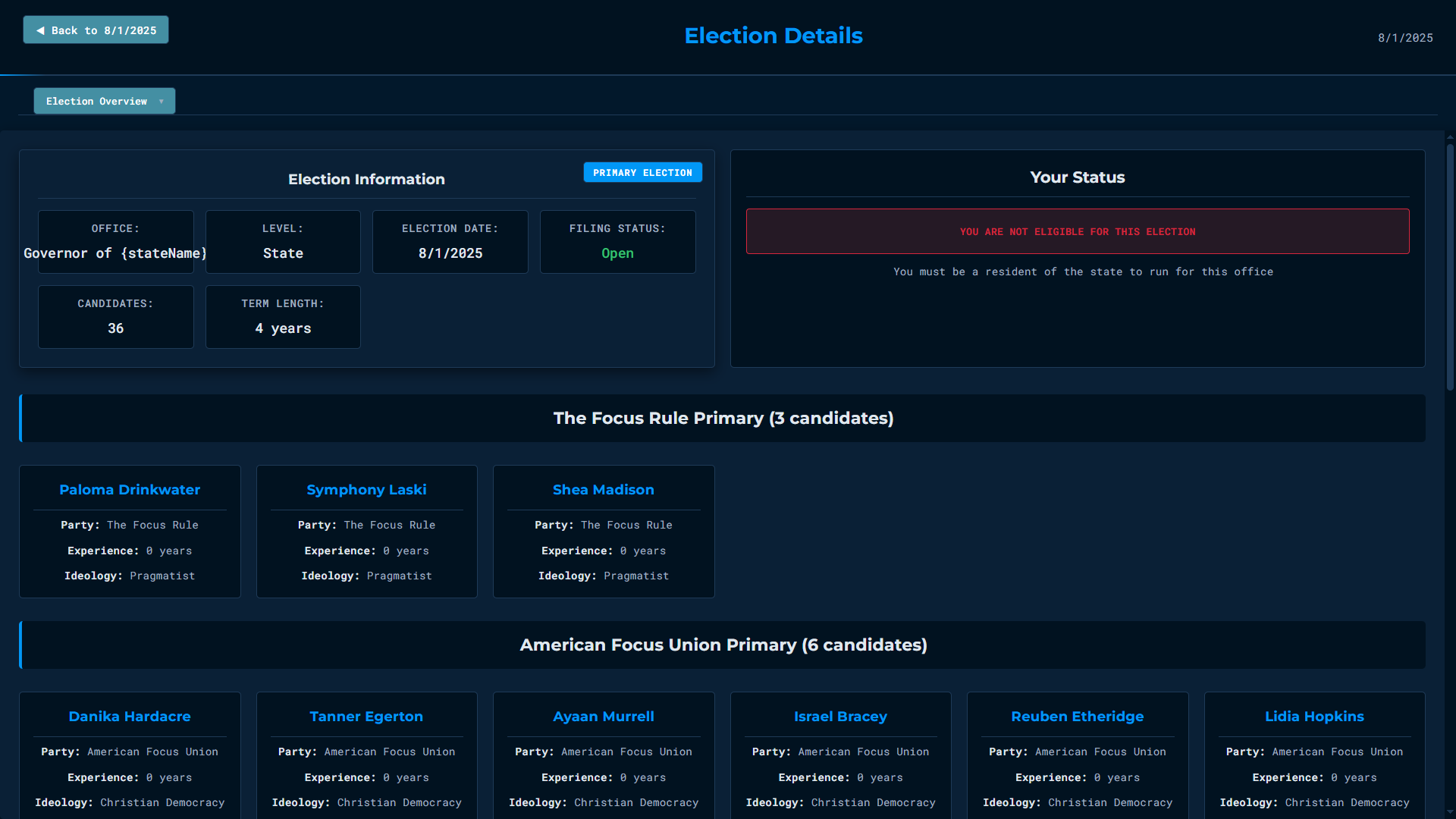Select Symphony Laski candidate name

(x=366, y=490)
